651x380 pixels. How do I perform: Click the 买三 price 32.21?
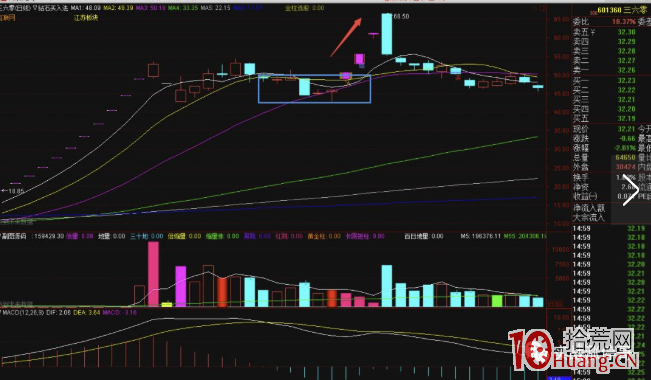pyautogui.click(x=627, y=100)
